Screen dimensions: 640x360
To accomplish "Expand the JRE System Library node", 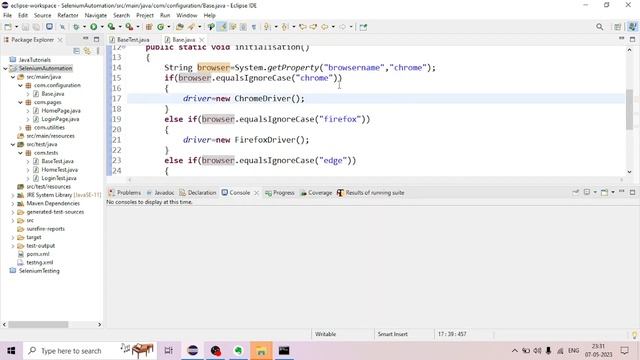I will 13,195.
